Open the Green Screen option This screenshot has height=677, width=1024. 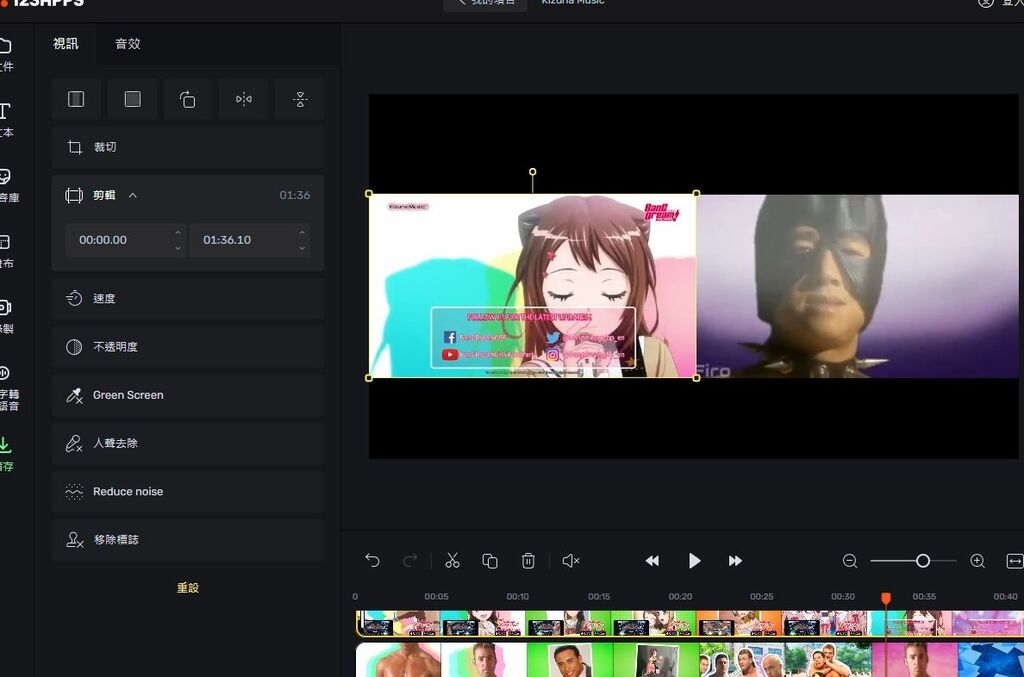click(188, 395)
